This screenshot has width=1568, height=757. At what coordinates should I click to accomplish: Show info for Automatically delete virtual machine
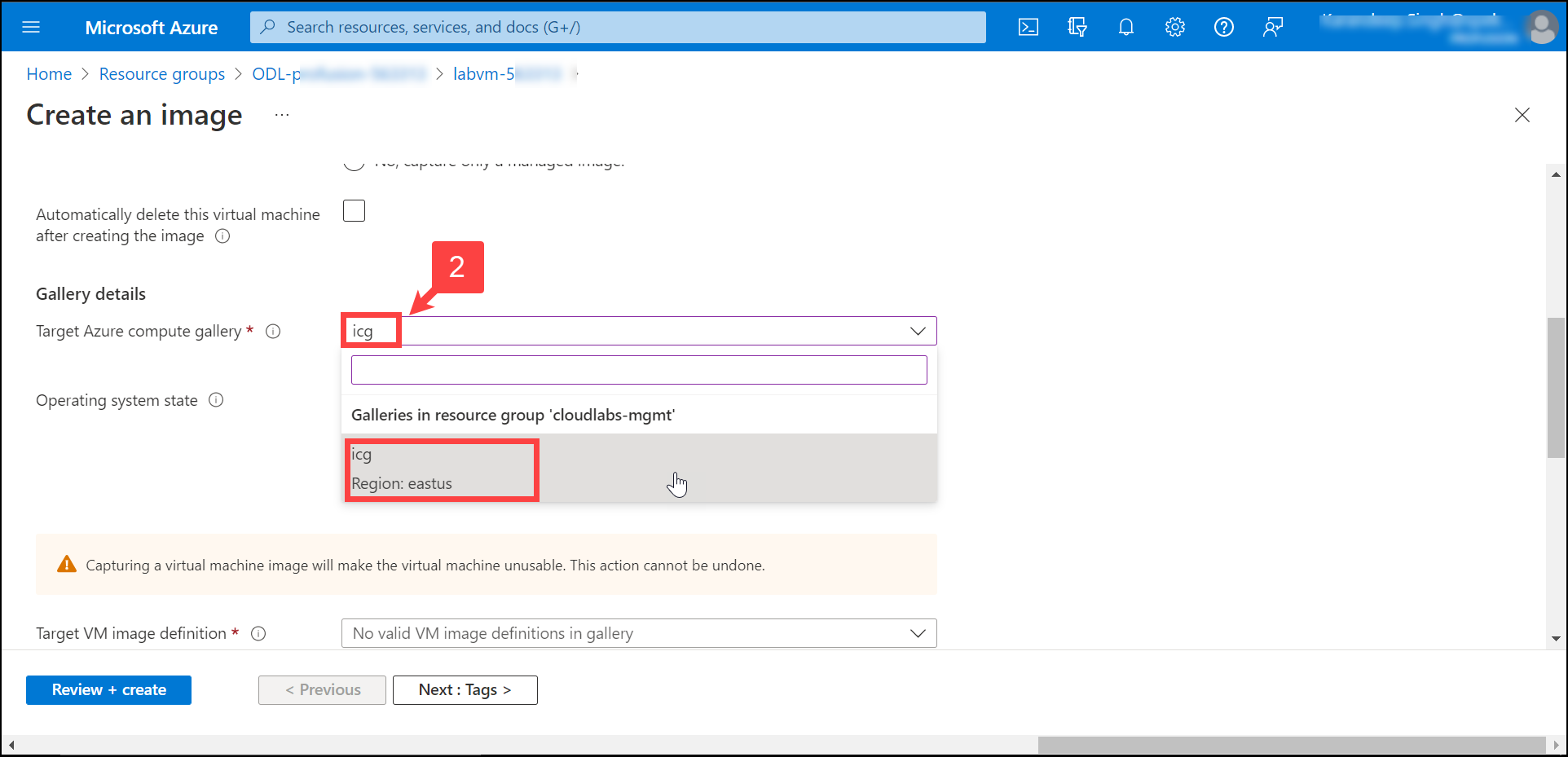pyautogui.click(x=222, y=236)
